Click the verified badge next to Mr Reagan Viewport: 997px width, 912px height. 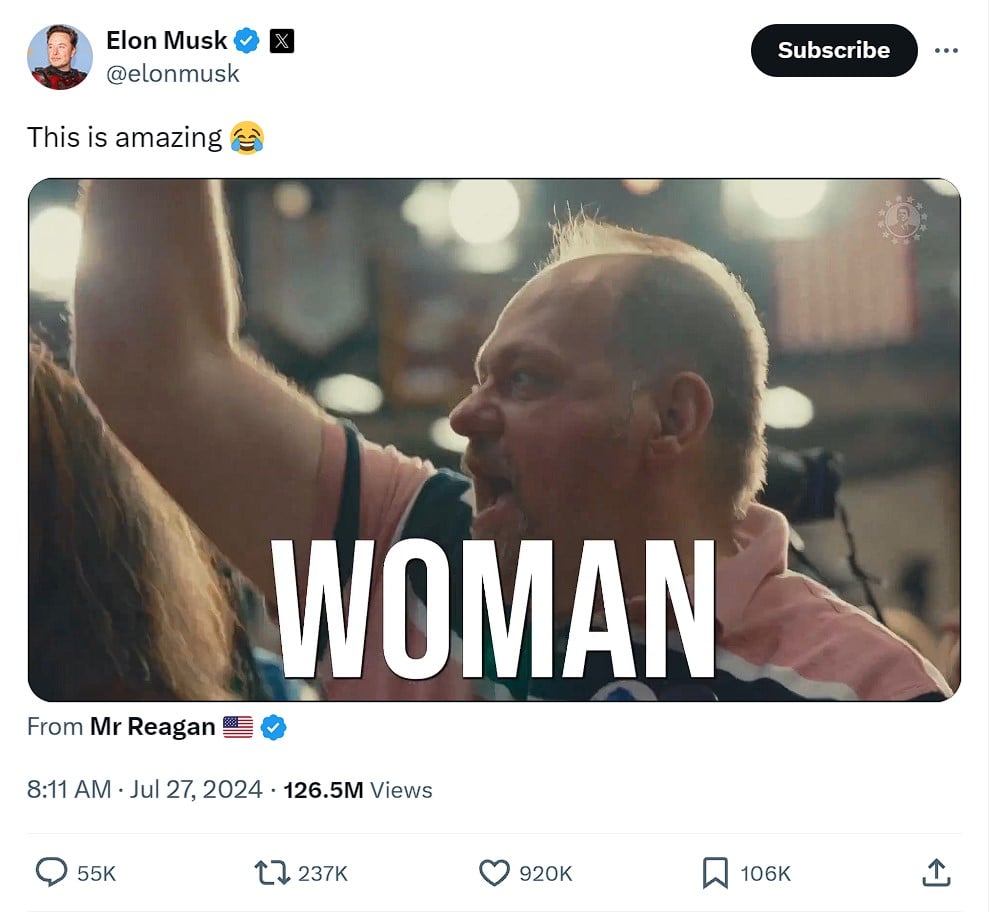[x=273, y=727]
